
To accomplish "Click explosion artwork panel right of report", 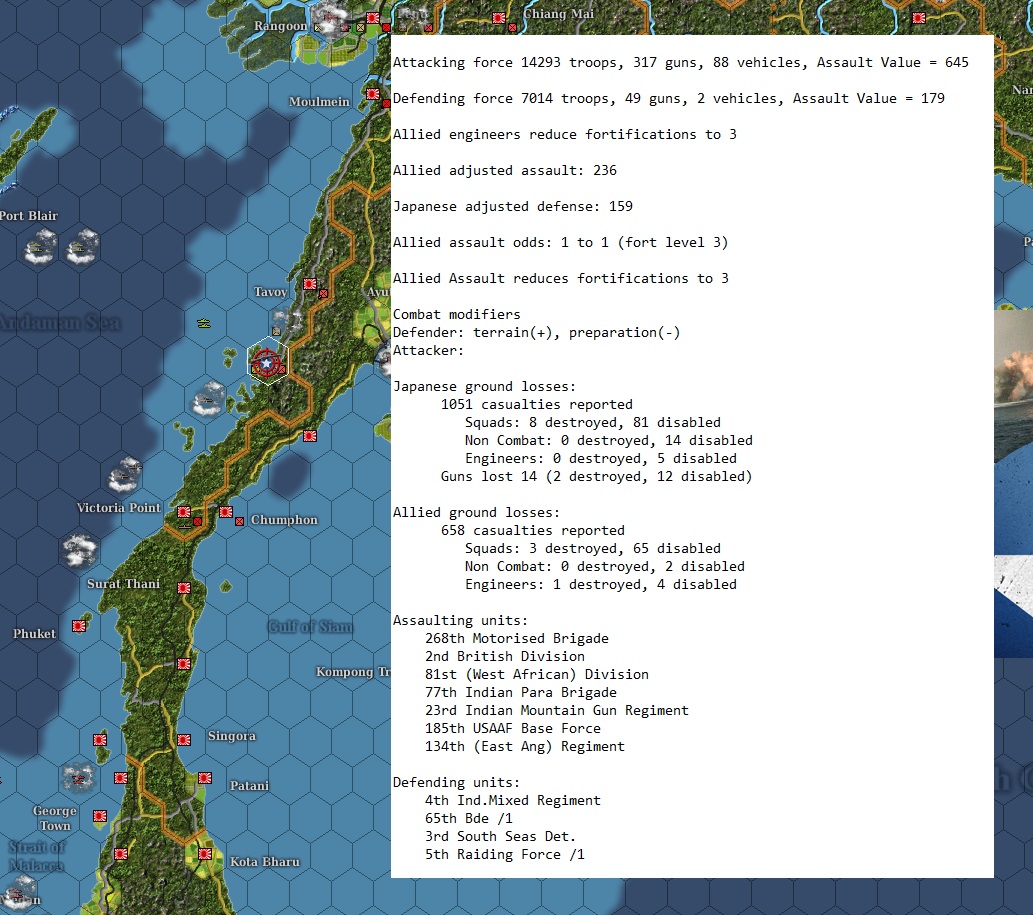I will point(1013,484).
